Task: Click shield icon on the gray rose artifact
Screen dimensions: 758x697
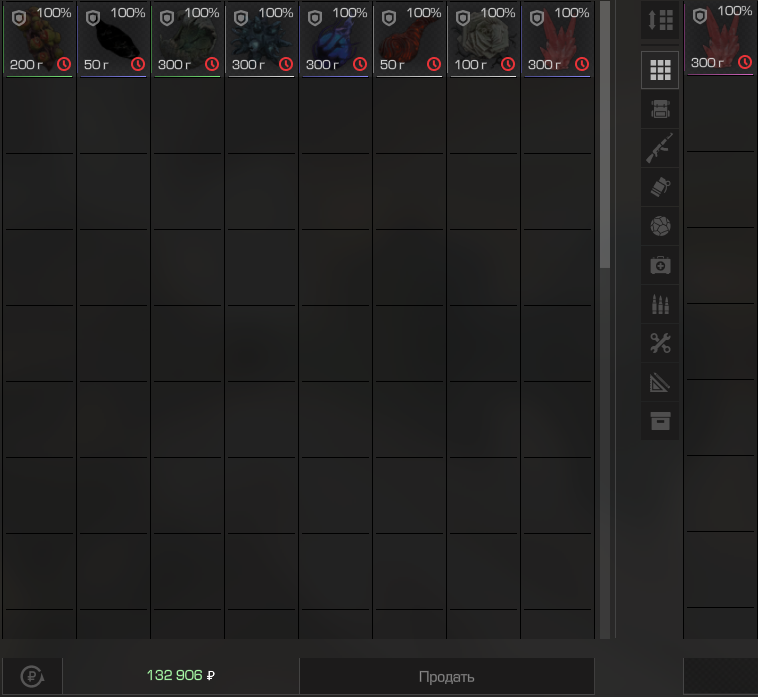Action: pos(463,18)
